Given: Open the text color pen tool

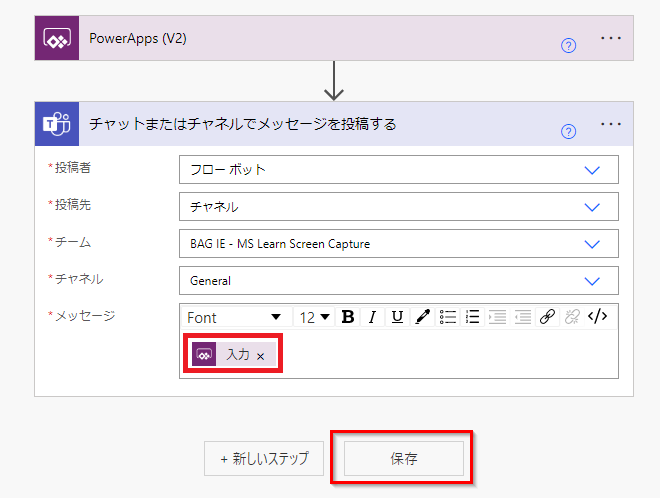Looking at the screenshot, I should pyautogui.click(x=422, y=317).
